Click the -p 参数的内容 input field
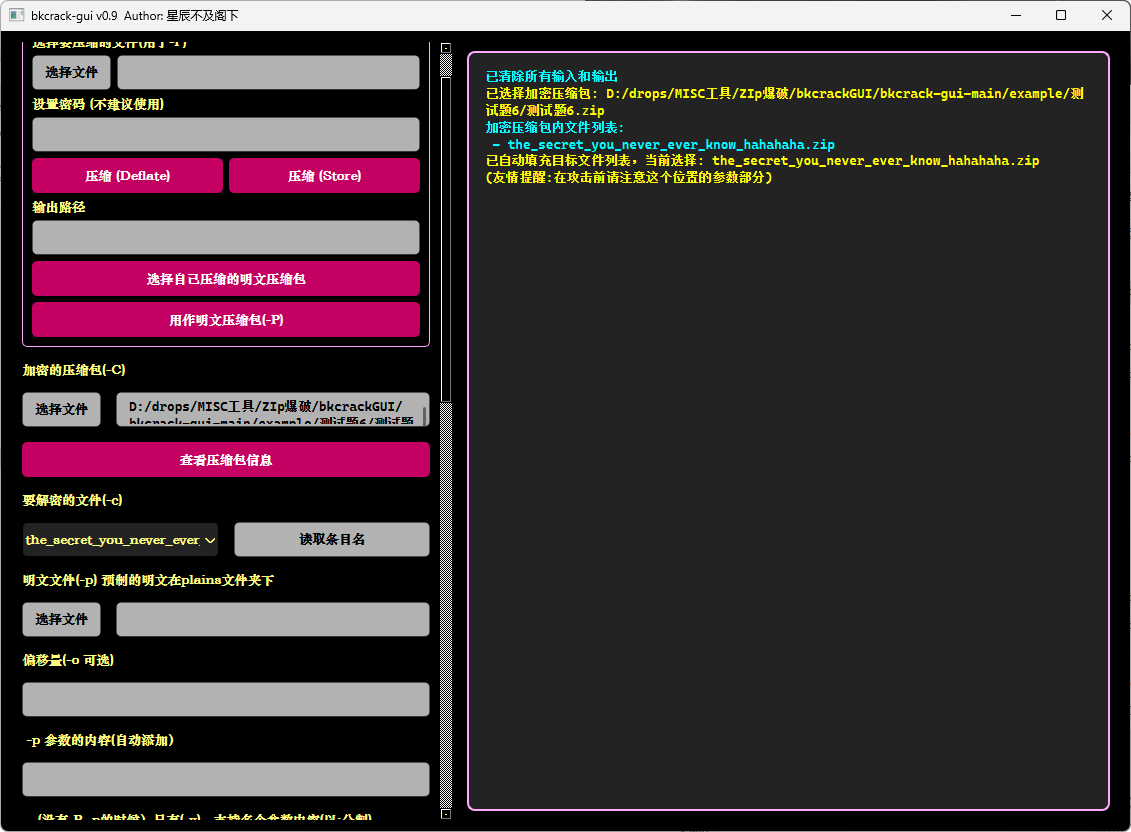Screen dimensions: 1131x832 coord(226,779)
